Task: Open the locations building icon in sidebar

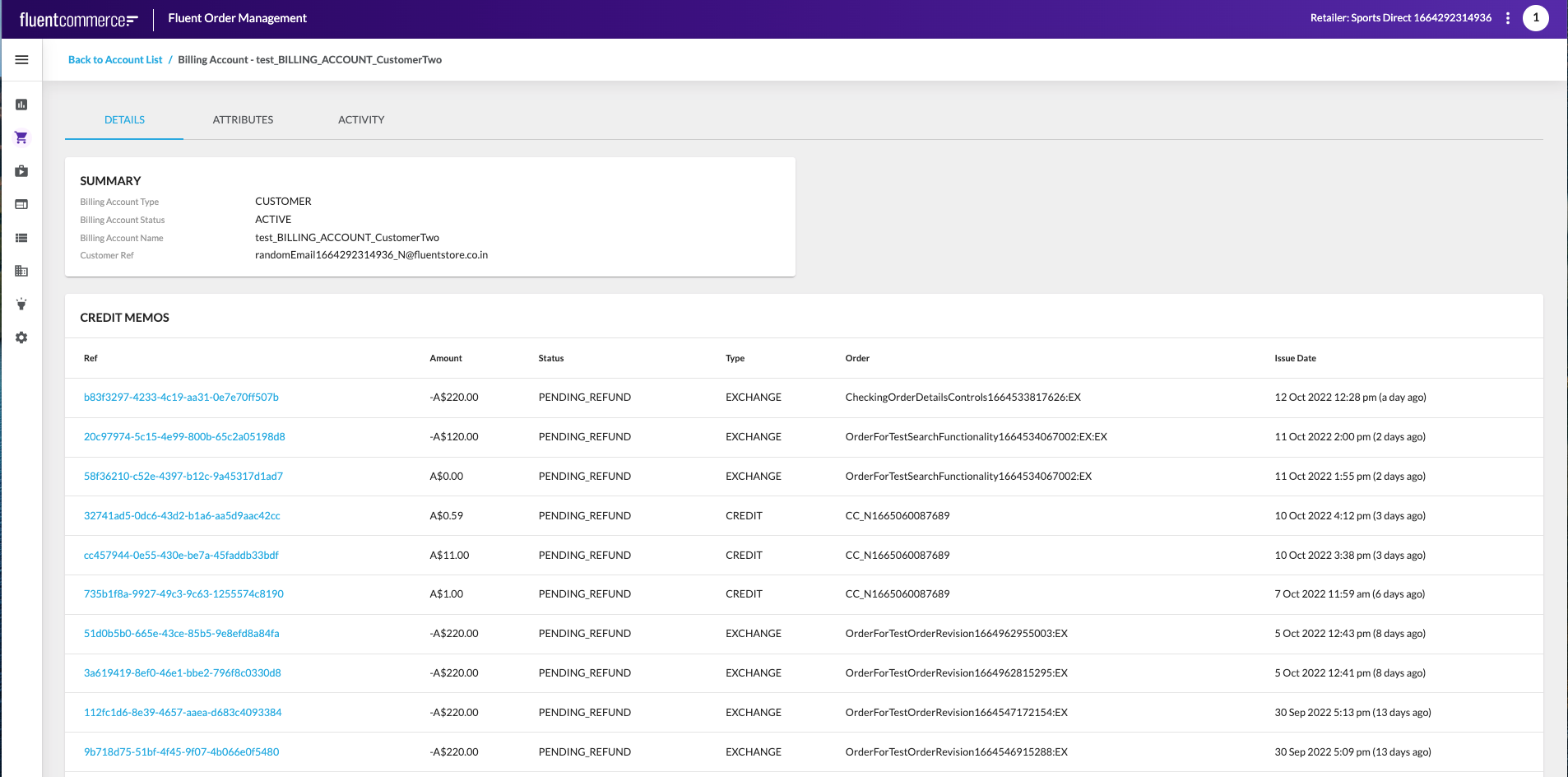Action: [21, 270]
